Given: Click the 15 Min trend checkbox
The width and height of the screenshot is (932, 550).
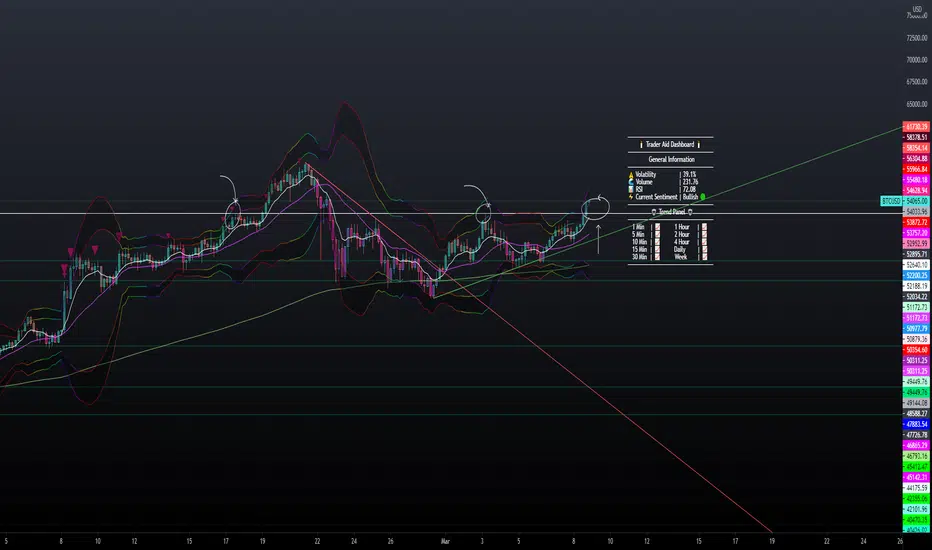Looking at the screenshot, I should [657, 249].
